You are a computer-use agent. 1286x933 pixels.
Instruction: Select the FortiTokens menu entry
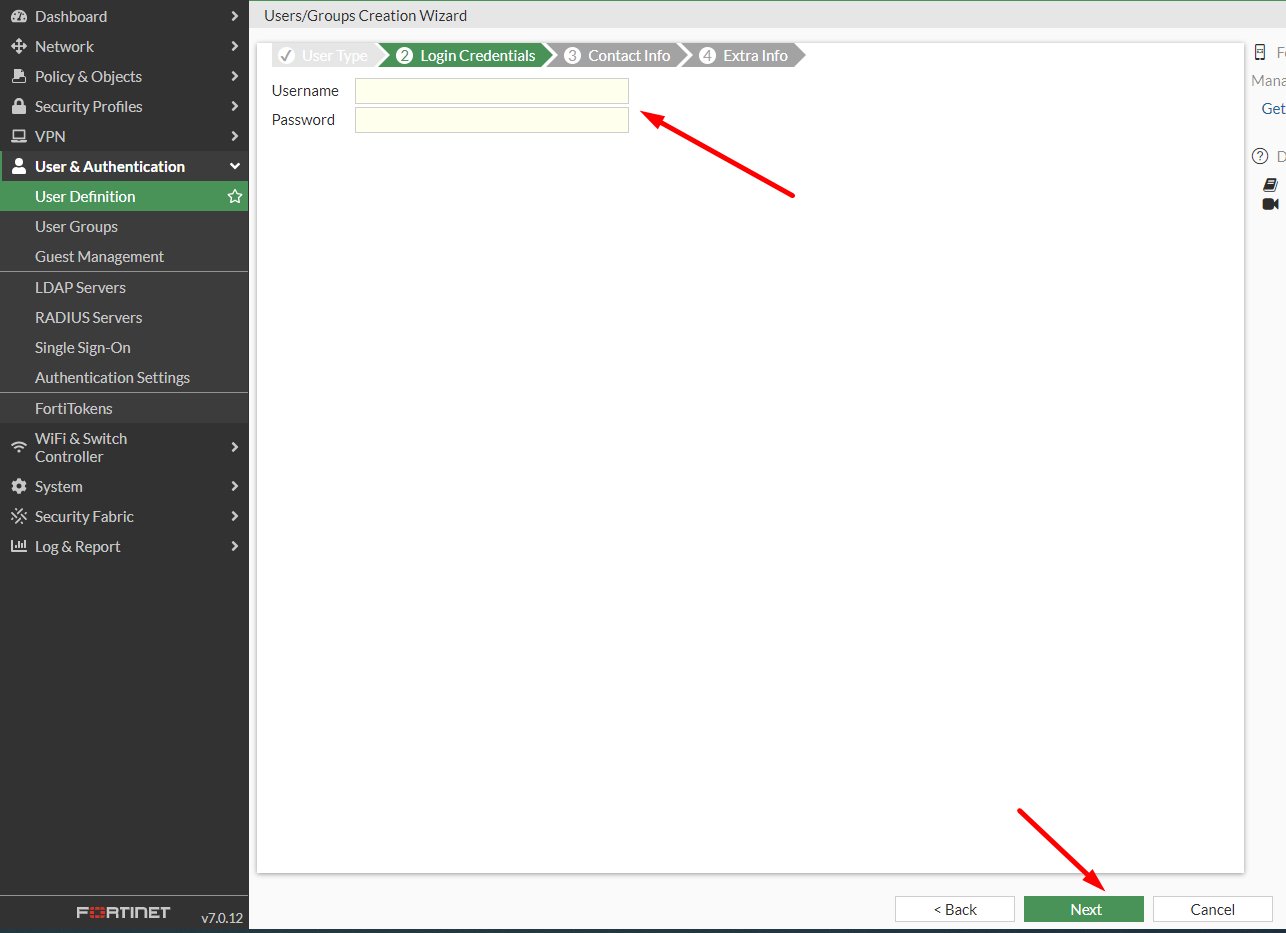pyautogui.click(x=73, y=409)
